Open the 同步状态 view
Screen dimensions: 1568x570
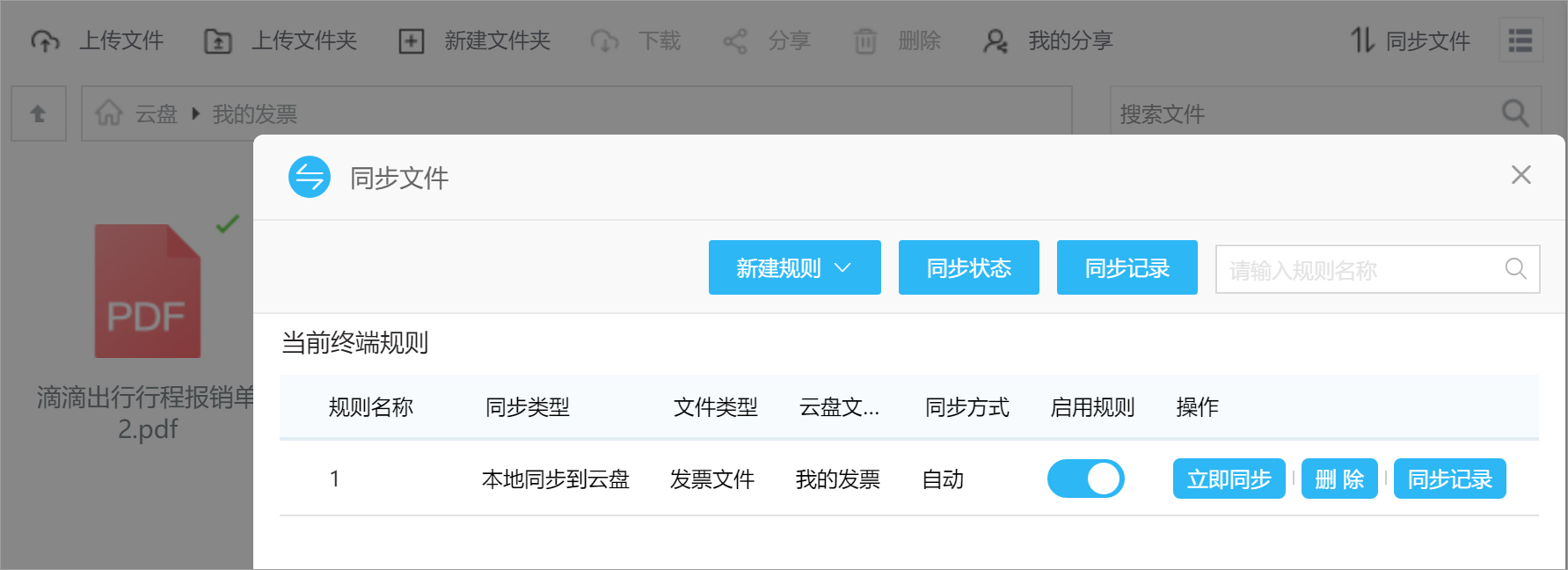968,267
